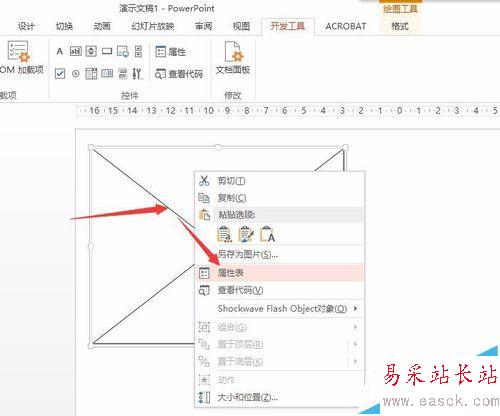
Task: Open the ACROBAT tab
Action: tap(346, 26)
